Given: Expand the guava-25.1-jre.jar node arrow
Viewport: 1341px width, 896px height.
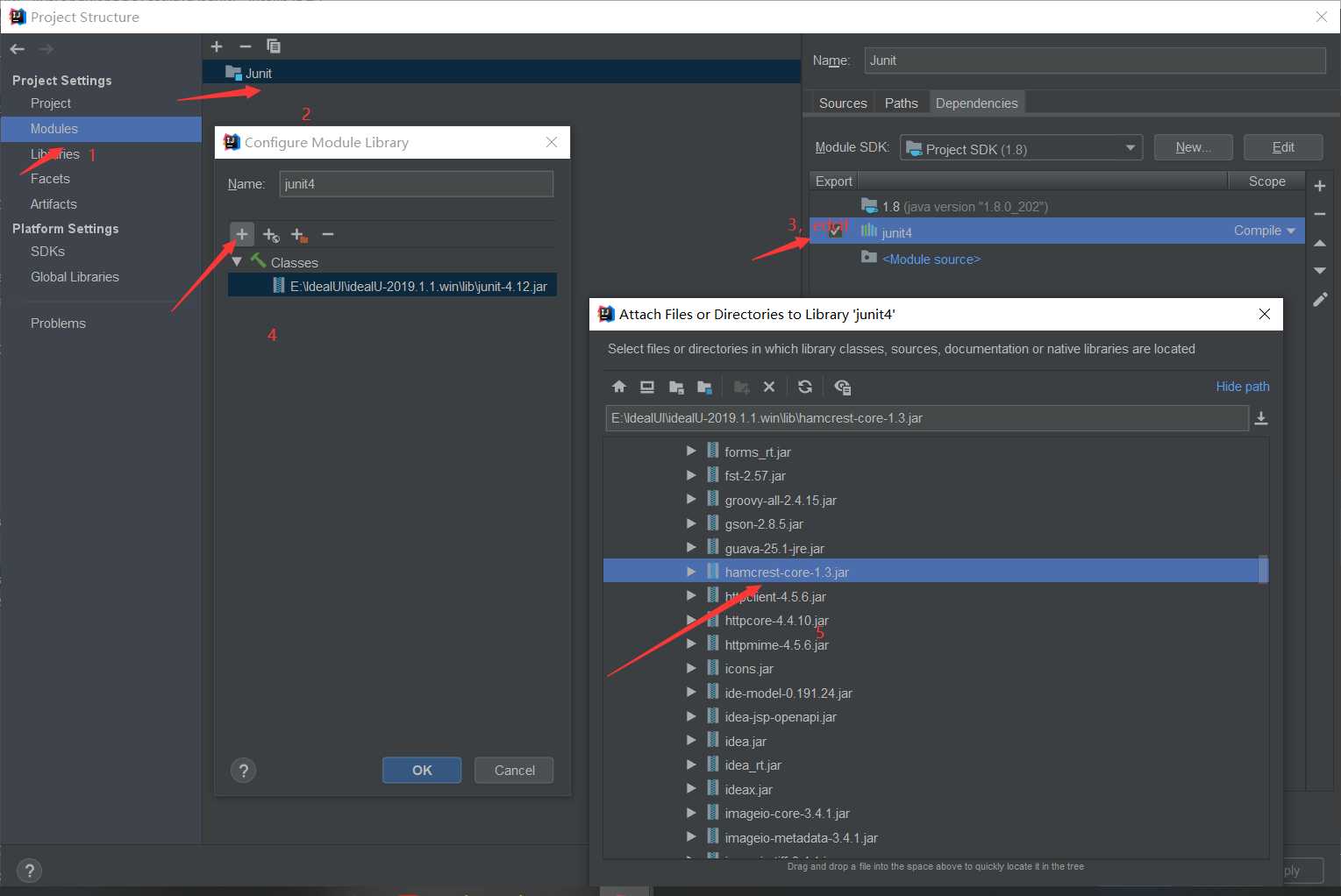Looking at the screenshot, I should 691,548.
